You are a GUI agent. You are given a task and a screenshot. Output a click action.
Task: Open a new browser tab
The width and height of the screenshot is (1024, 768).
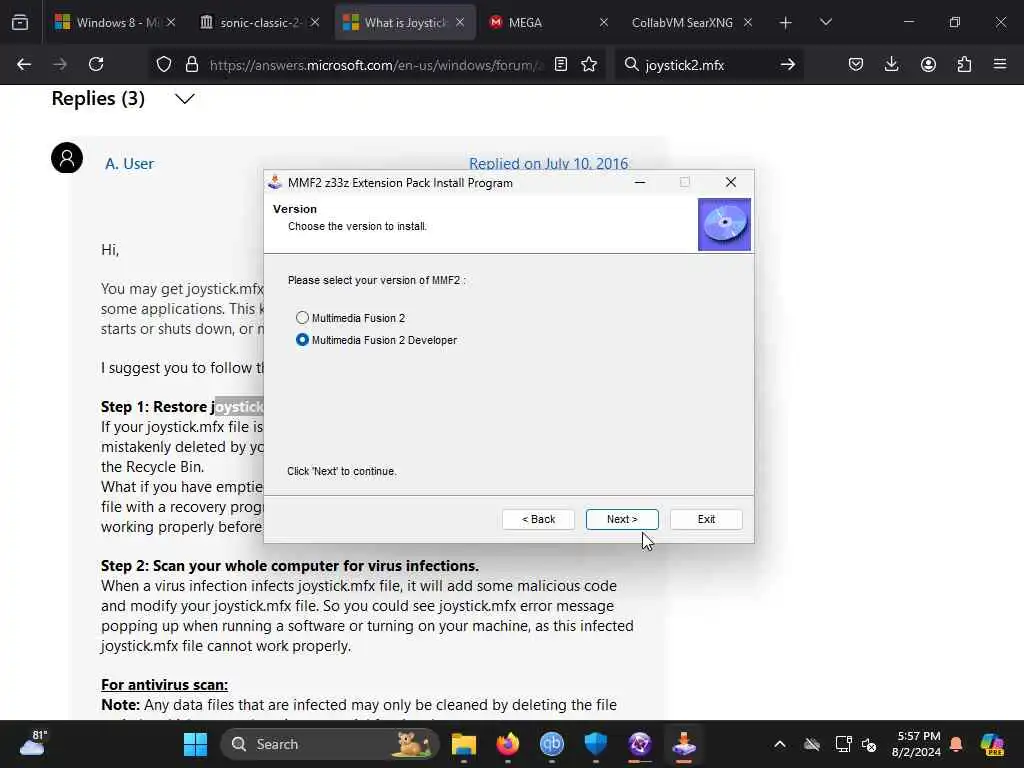click(x=786, y=23)
